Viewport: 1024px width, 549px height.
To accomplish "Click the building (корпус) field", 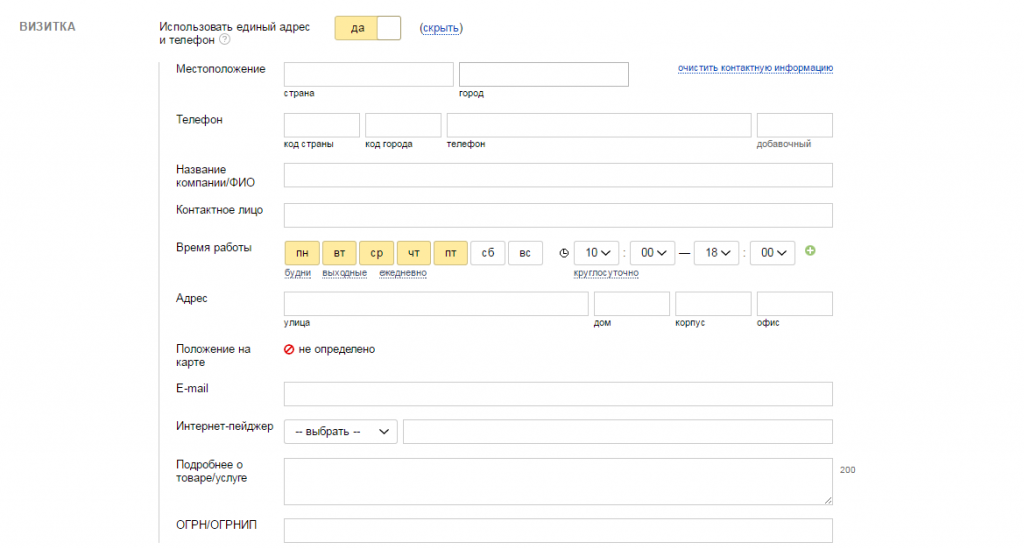I will 713,304.
